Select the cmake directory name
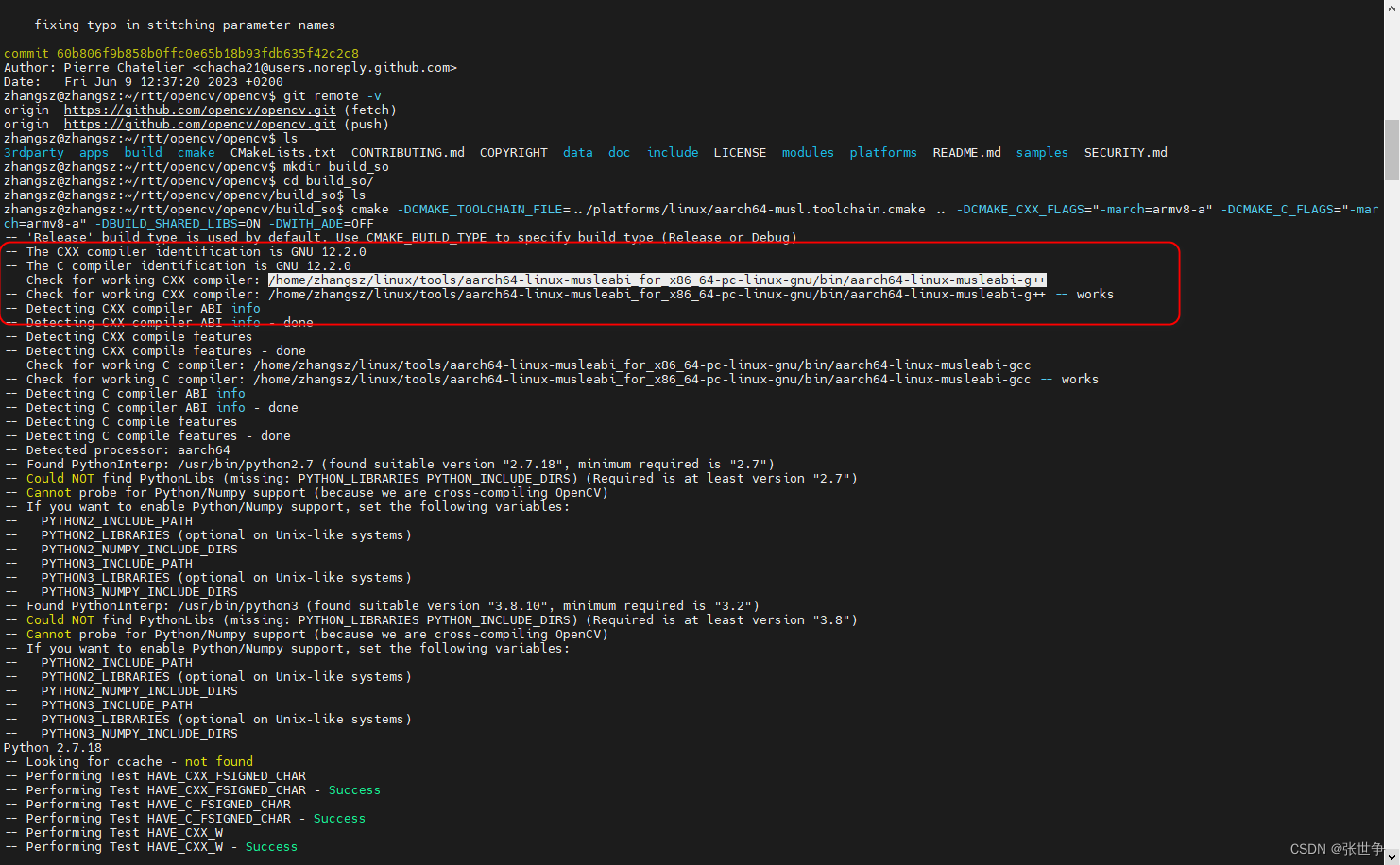1400x865 pixels. point(196,152)
